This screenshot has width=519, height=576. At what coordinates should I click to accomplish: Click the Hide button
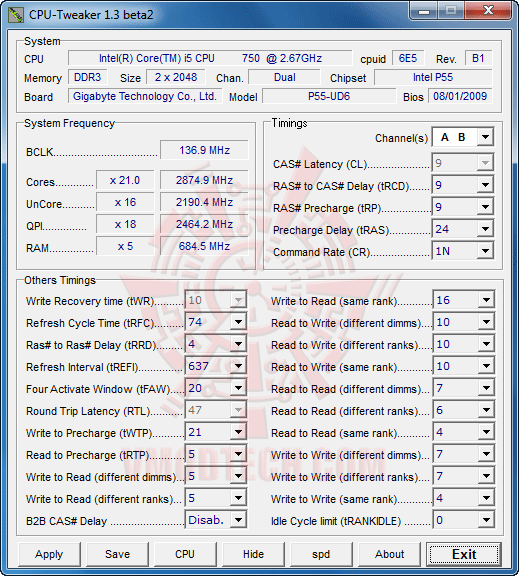pos(253,554)
